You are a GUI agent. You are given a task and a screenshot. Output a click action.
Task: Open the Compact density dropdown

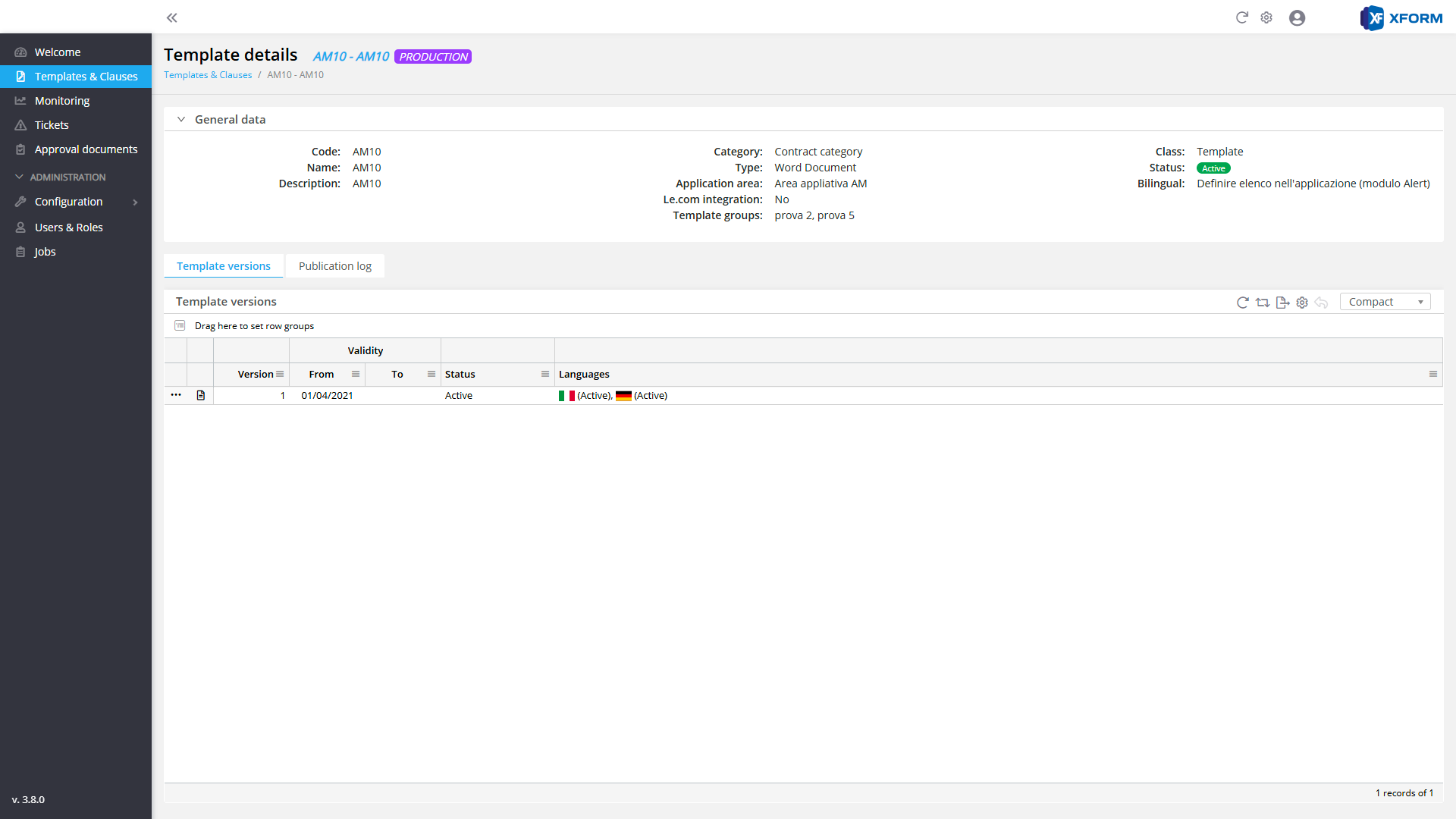(1385, 302)
